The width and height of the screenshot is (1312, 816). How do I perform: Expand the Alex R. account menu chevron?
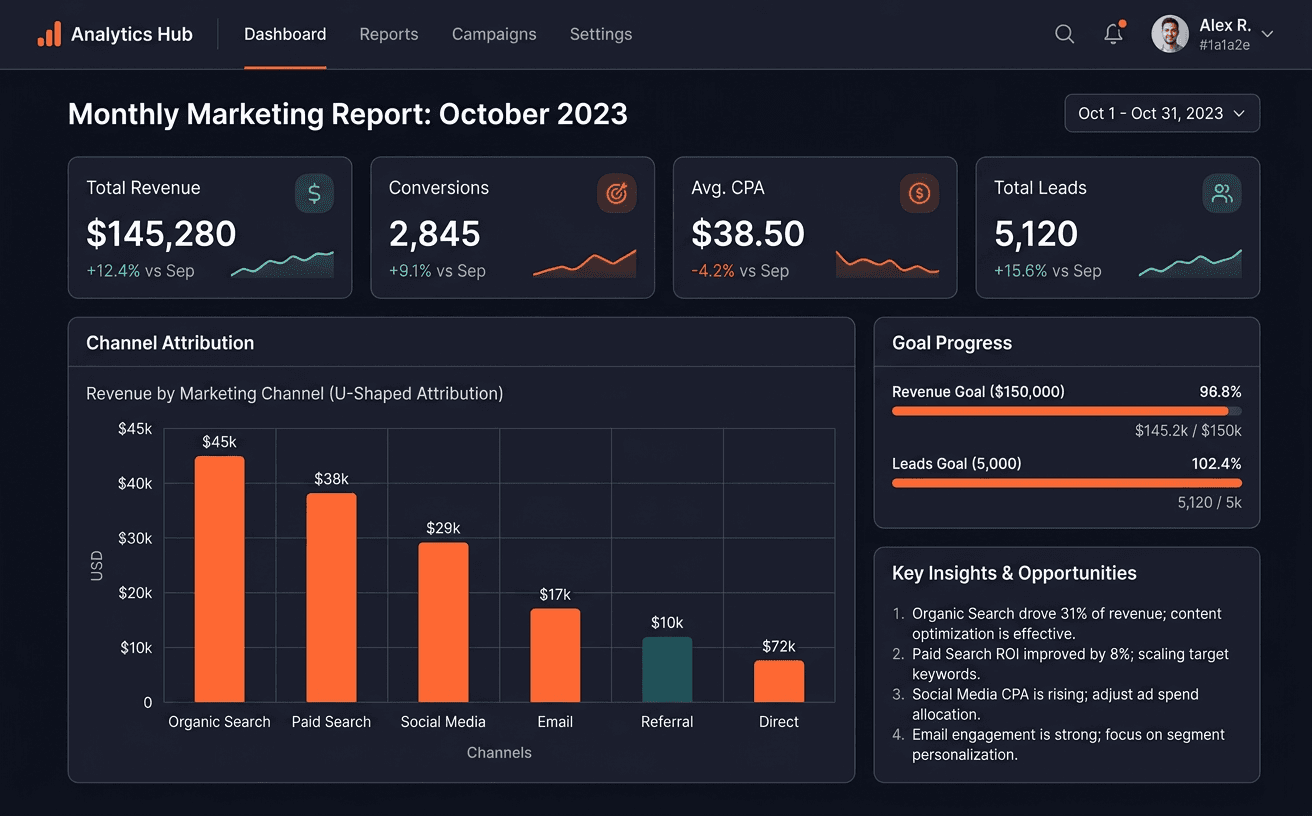pyautogui.click(x=1267, y=34)
